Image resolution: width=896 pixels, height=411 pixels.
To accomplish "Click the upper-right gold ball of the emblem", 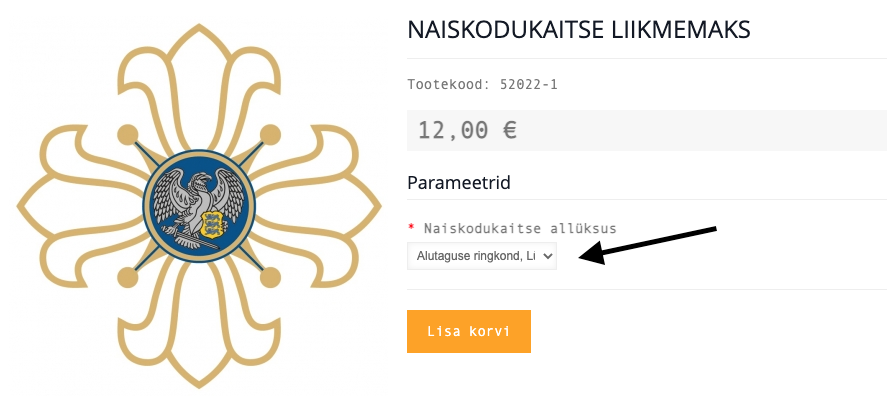I will click(270, 134).
